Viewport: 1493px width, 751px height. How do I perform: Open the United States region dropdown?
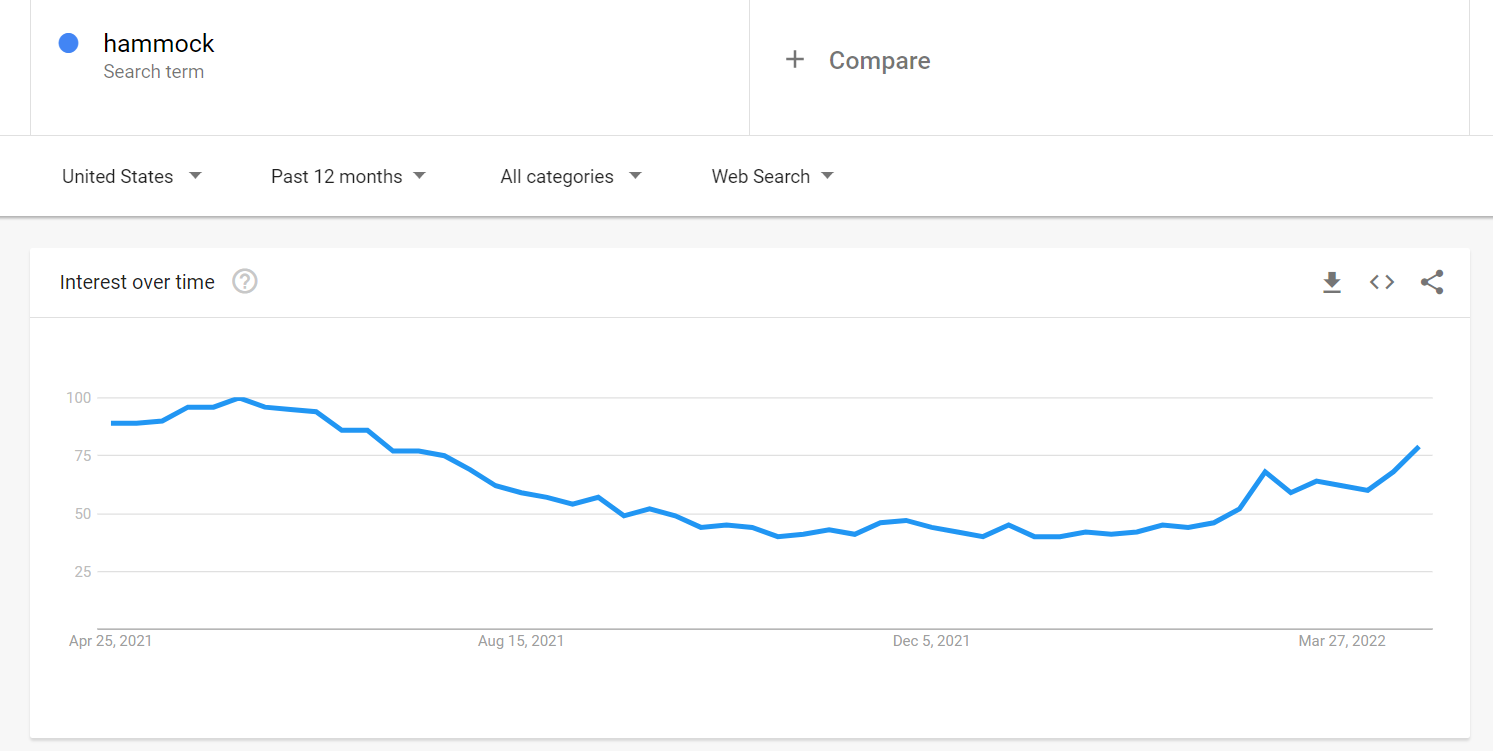click(132, 177)
